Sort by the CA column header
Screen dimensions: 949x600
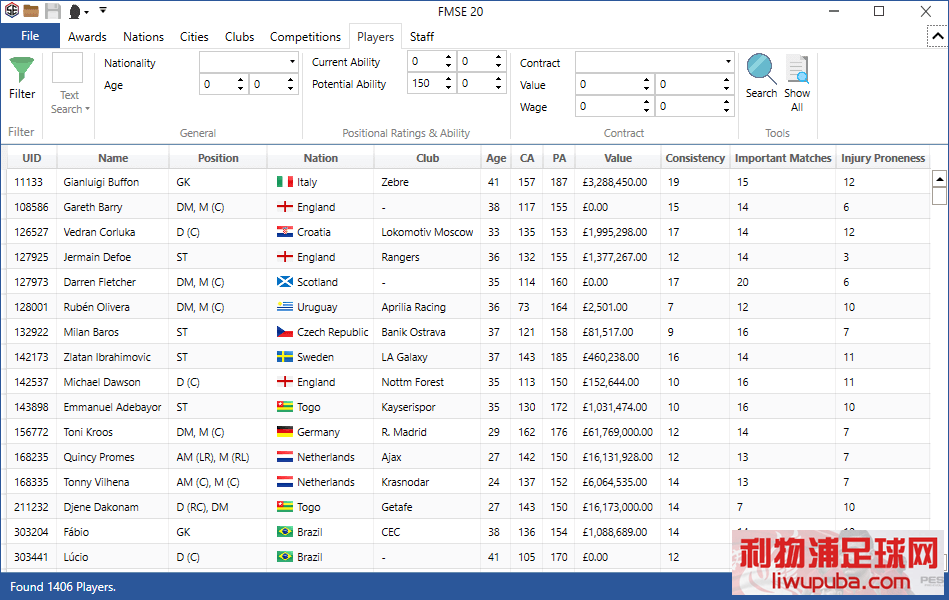[x=527, y=158]
